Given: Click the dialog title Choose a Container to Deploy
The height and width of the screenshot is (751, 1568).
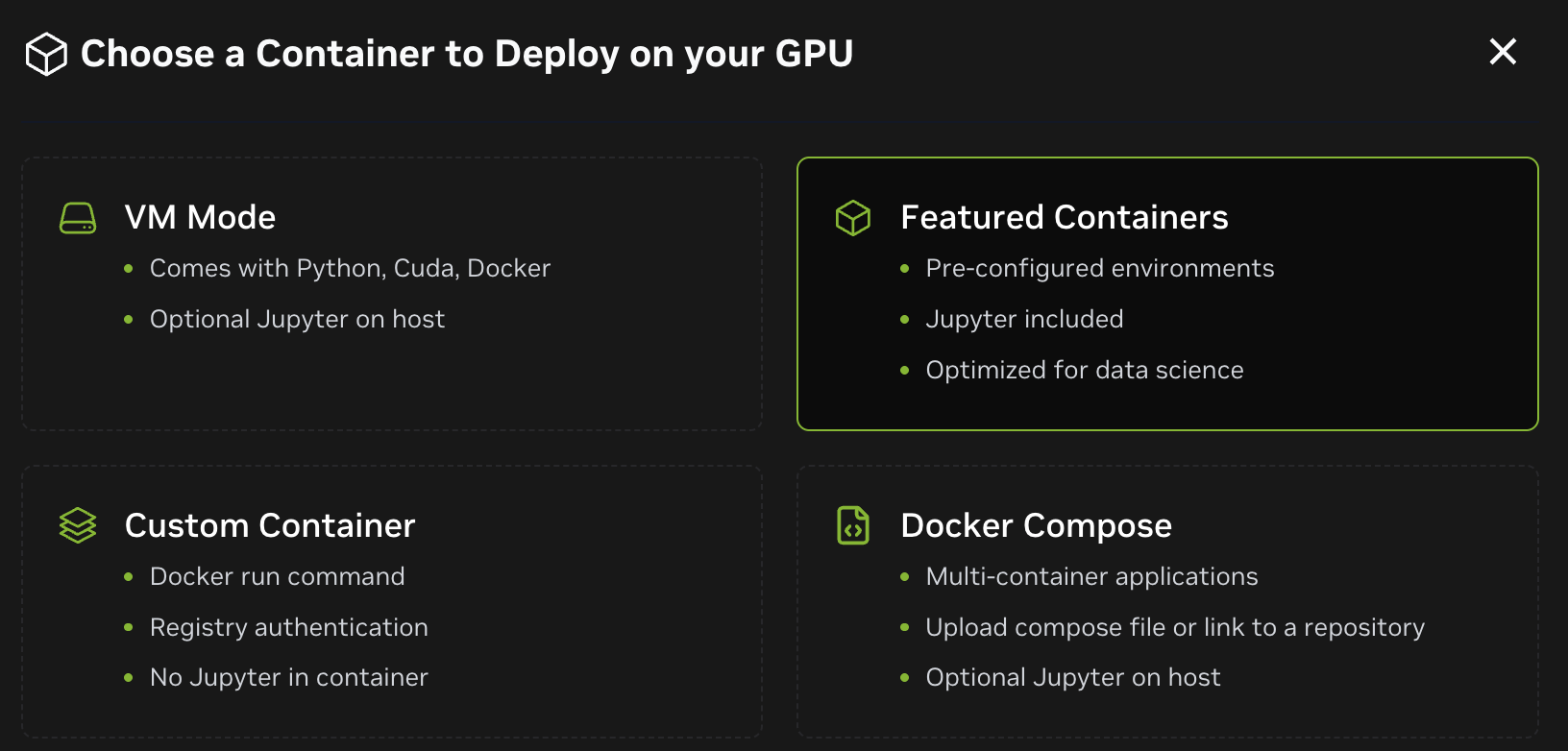Looking at the screenshot, I should 468,54.
